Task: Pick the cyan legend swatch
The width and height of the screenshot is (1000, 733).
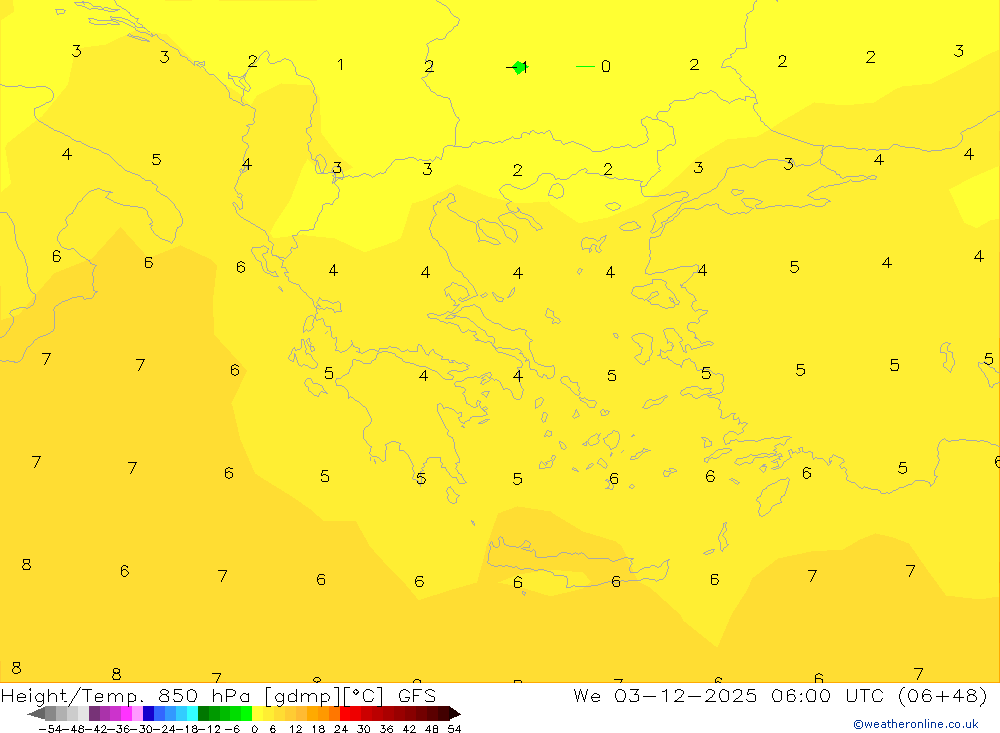Action: click(193, 713)
